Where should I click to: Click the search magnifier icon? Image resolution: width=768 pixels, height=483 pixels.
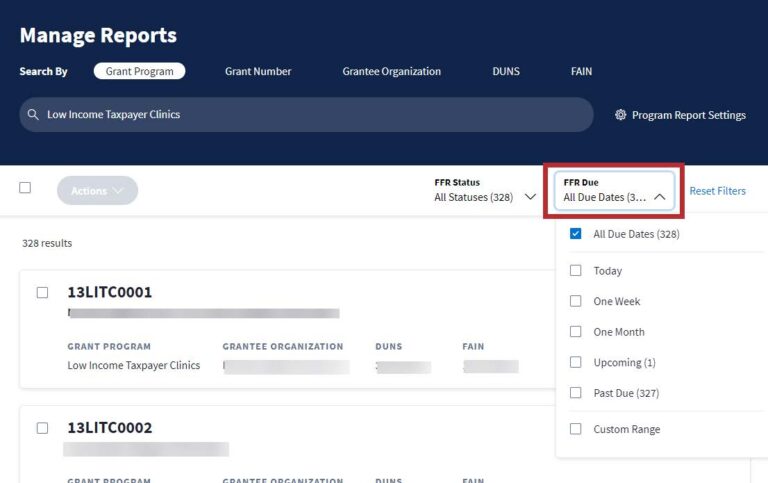tap(33, 115)
